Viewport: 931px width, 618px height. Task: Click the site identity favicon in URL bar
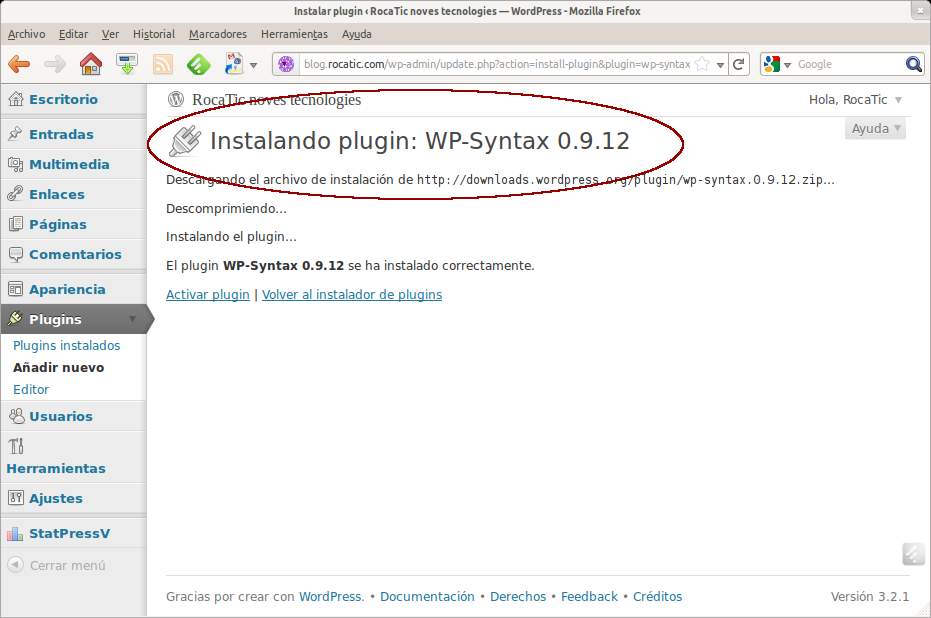point(286,64)
